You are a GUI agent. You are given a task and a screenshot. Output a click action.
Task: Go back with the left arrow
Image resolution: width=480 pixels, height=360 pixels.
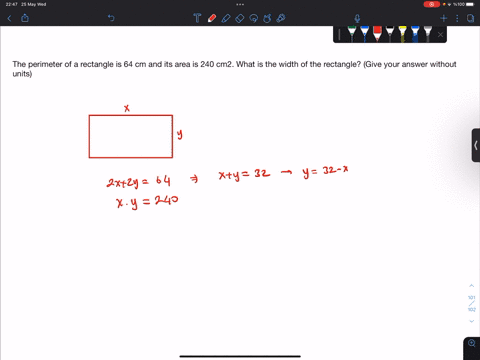pyautogui.click(x=9, y=18)
